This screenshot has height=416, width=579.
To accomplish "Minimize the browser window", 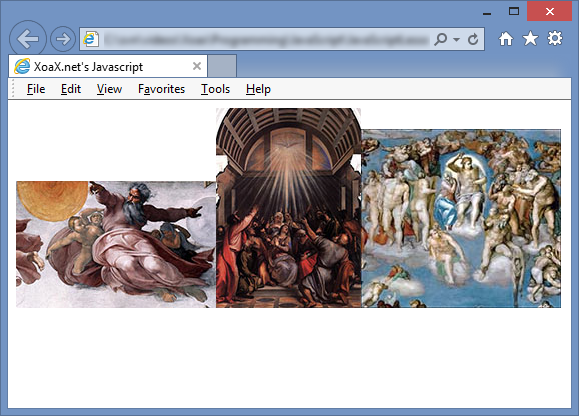I will pos(487,14).
